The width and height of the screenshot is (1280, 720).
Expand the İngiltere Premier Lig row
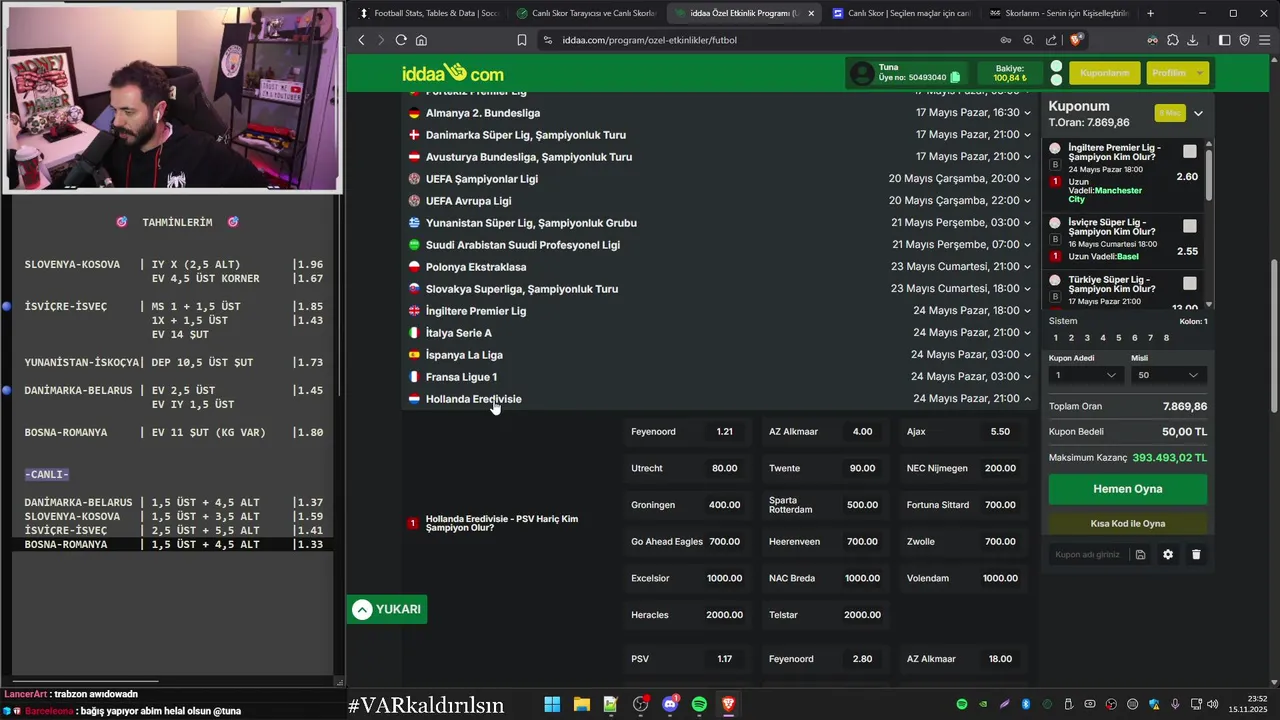coord(720,311)
